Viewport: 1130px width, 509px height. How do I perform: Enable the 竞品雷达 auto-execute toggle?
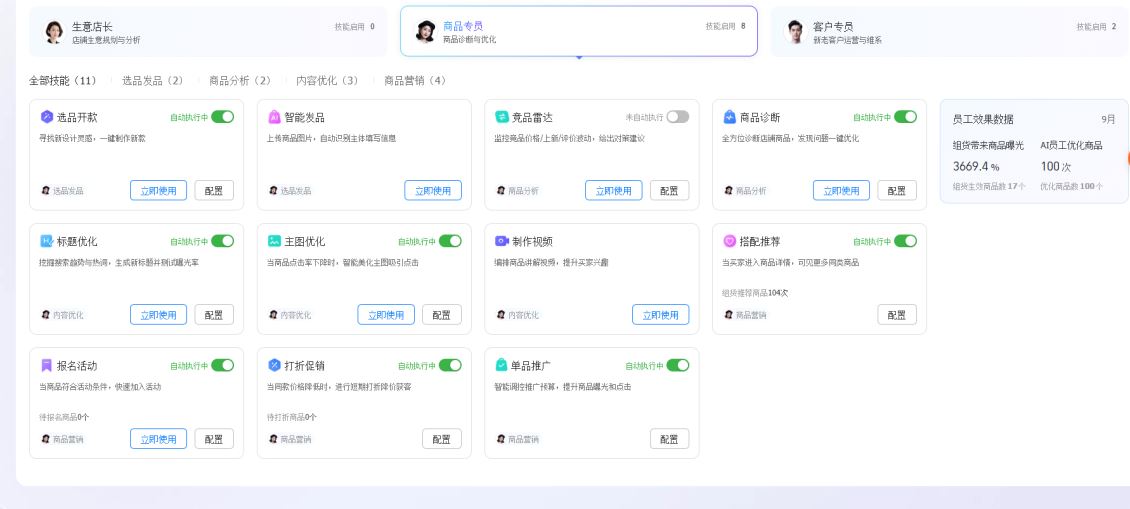(x=677, y=117)
